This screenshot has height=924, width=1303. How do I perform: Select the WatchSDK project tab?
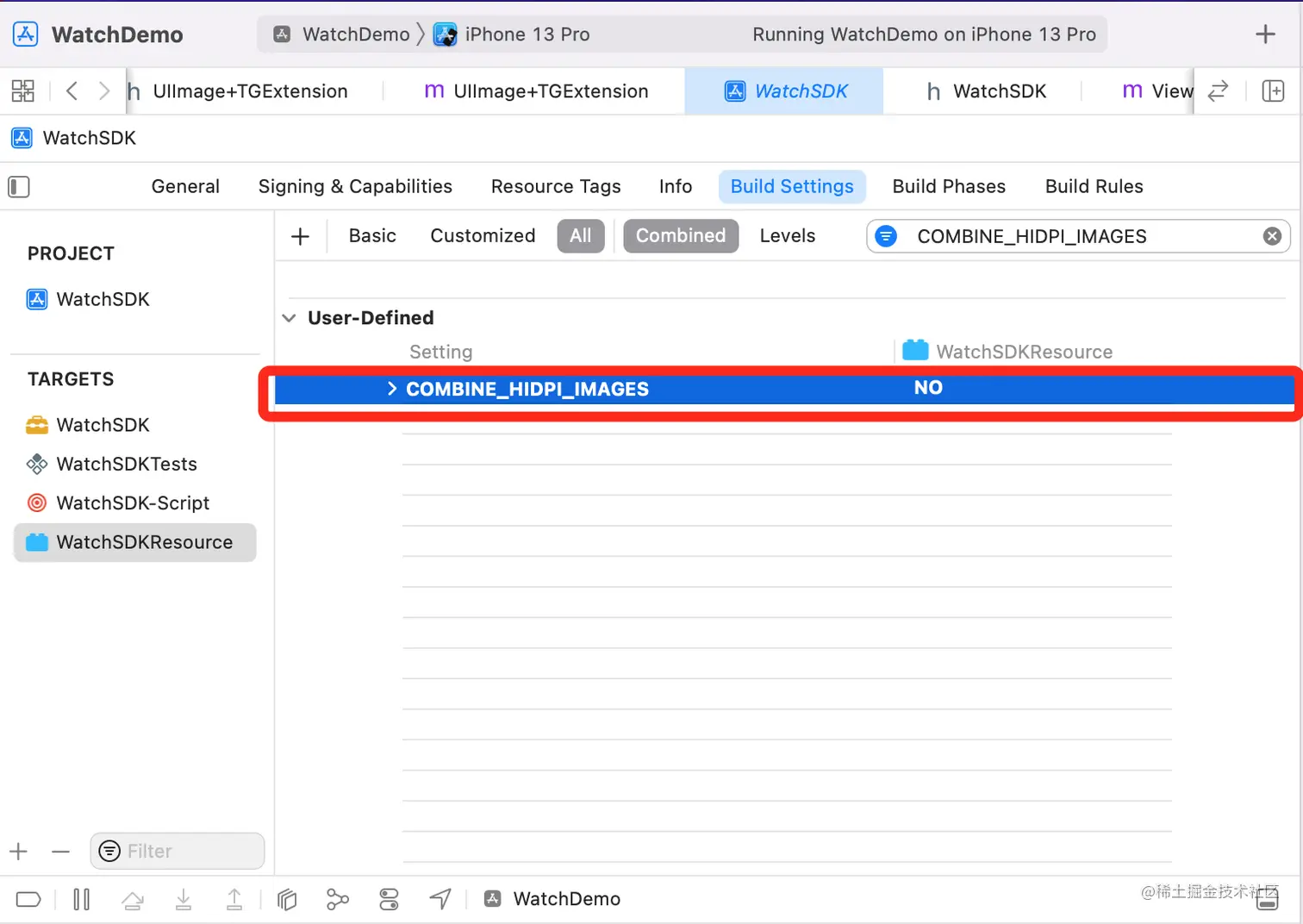tap(785, 91)
